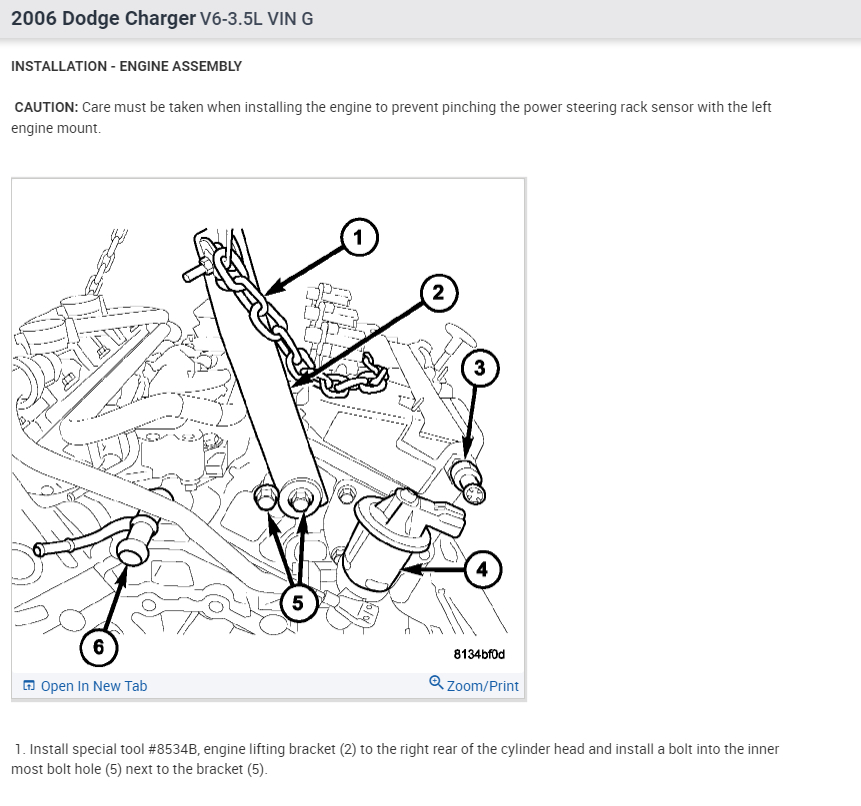This screenshot has height=806, width=861.
Task: Click callout number 6 in the diagram
Action: click(99, 647)
